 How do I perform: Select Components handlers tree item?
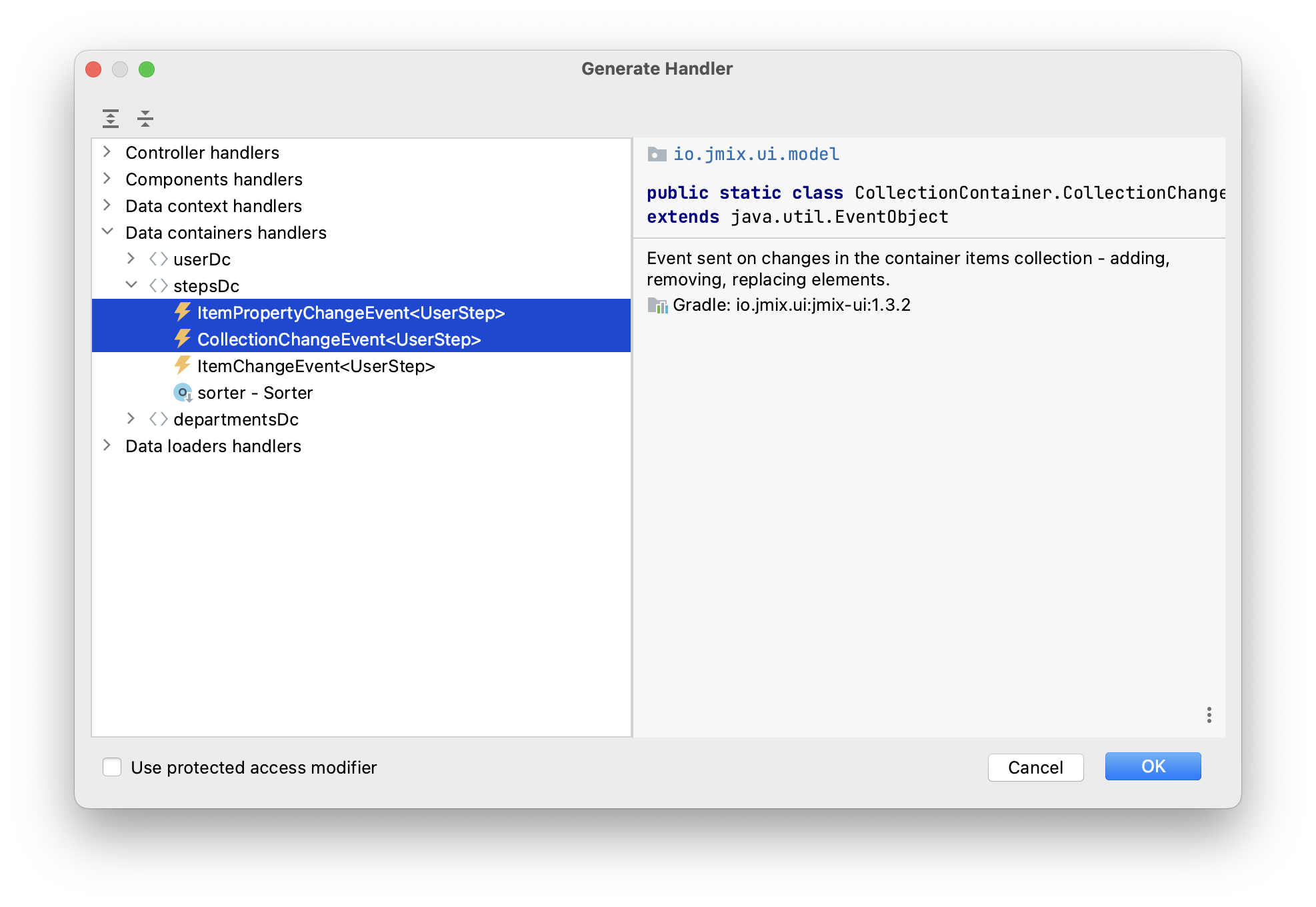pyautogui.click(x=213, y=179)
